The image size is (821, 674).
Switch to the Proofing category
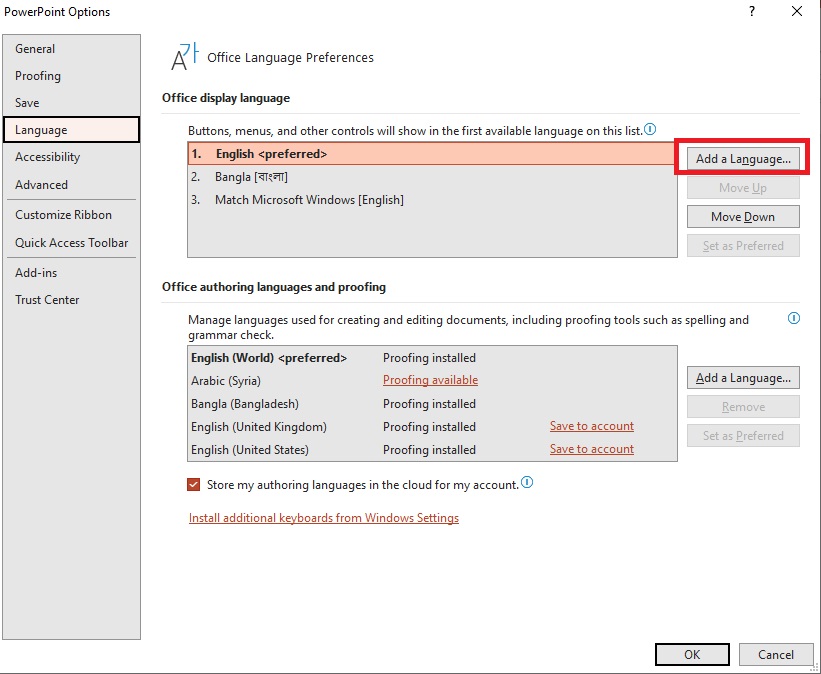(37, 75)
